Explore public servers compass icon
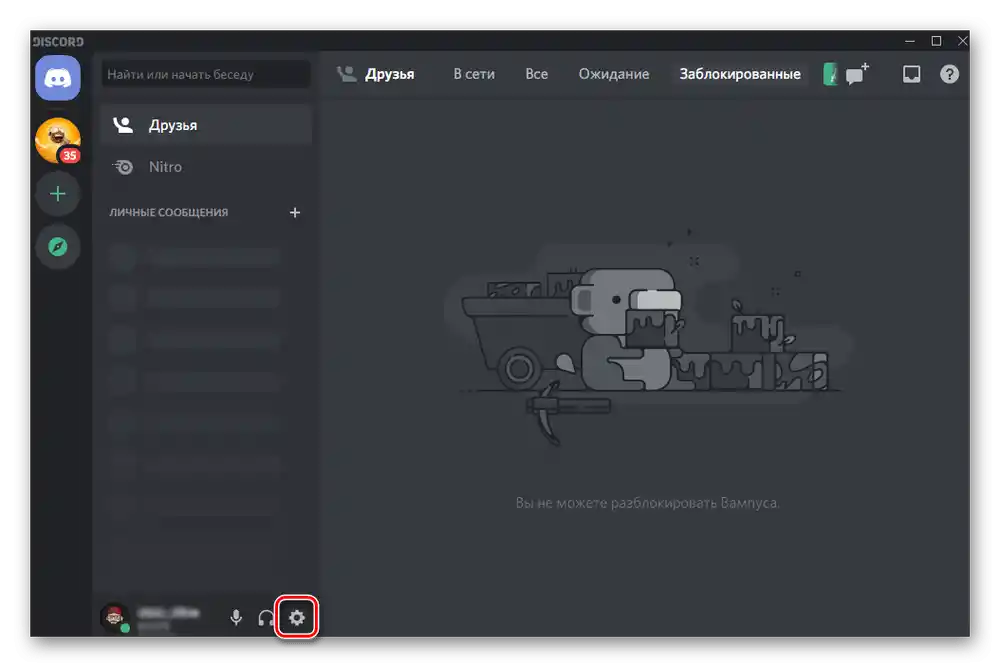1000x667 pixels. (x=58, y=246)
